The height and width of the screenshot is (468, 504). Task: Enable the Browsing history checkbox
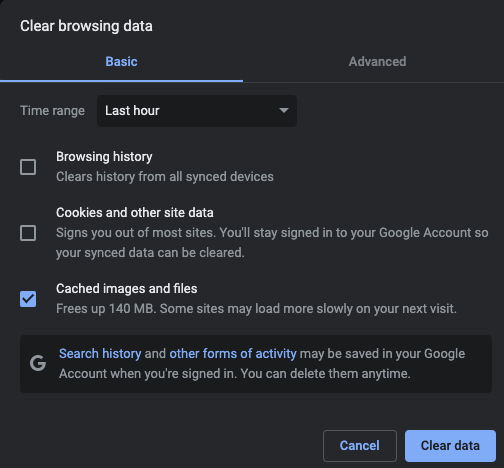click(x=28, y=167)
